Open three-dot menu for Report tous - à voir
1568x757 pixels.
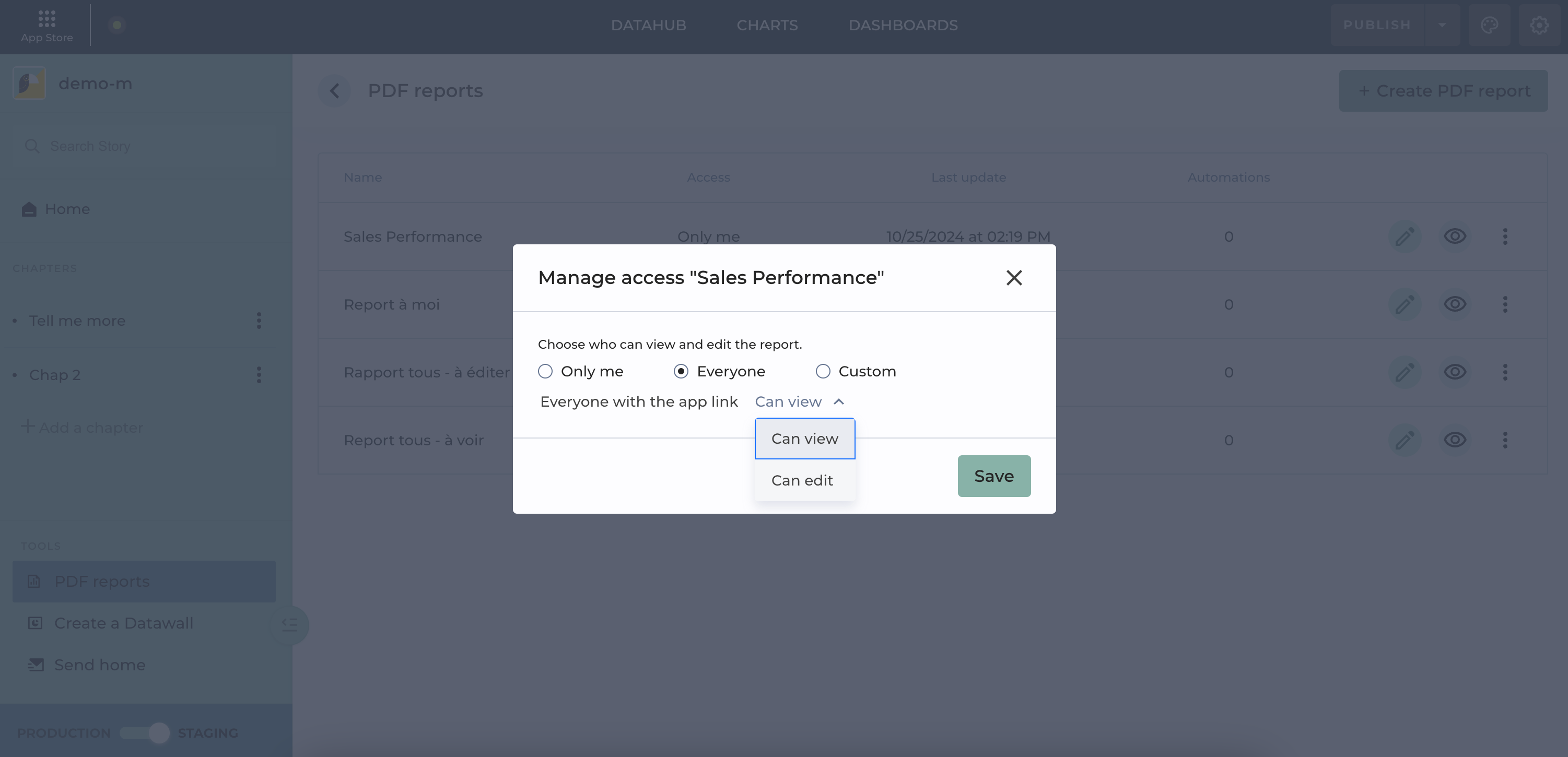(x=1505, y=440)
